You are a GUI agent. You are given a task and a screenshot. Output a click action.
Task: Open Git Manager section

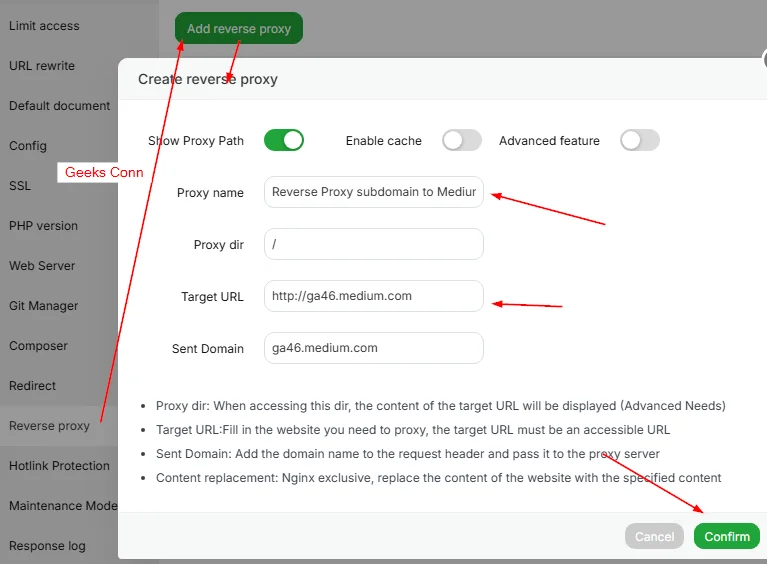[x=44, y=306]
